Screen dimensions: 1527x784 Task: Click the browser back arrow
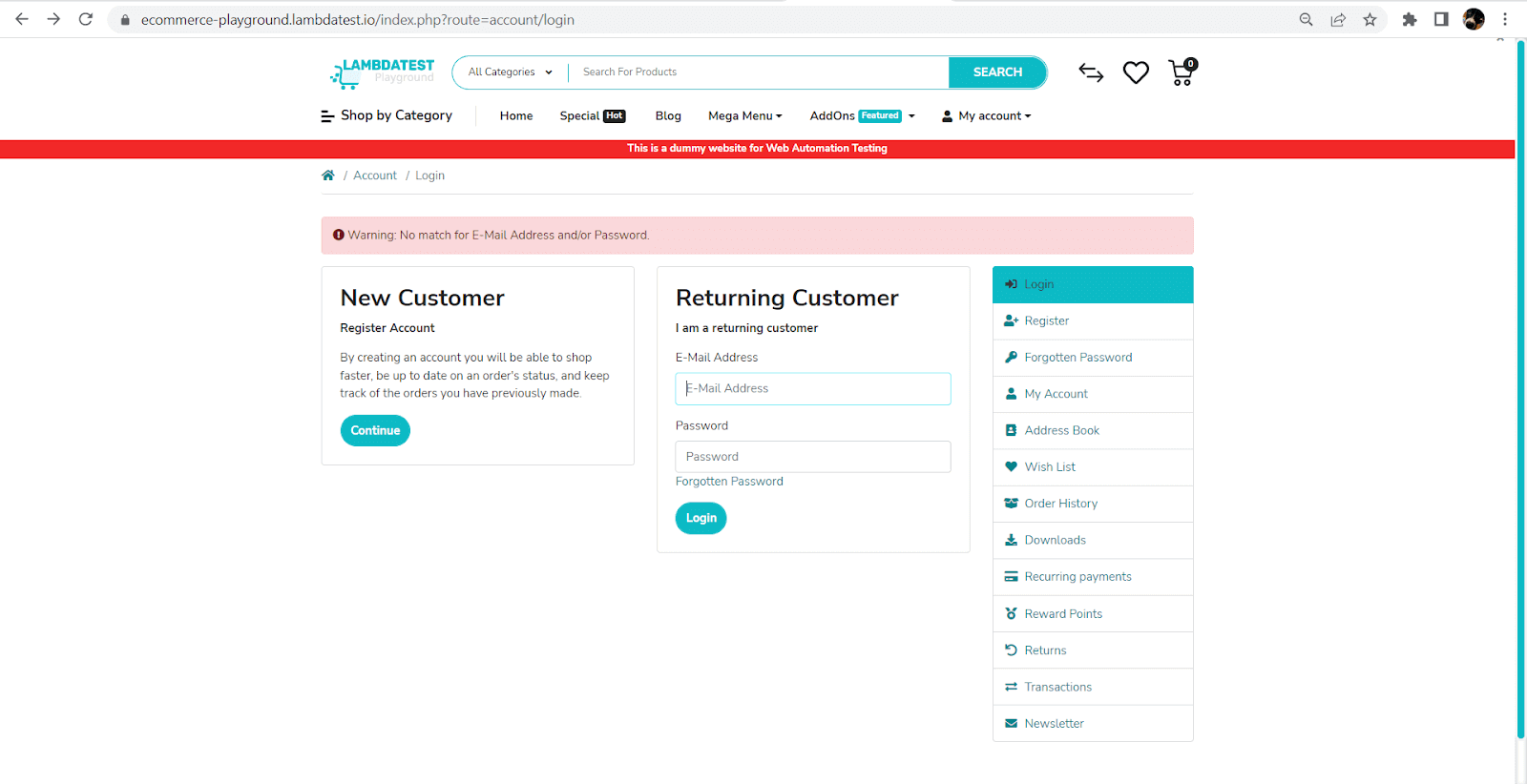click(x=22, y=19)
